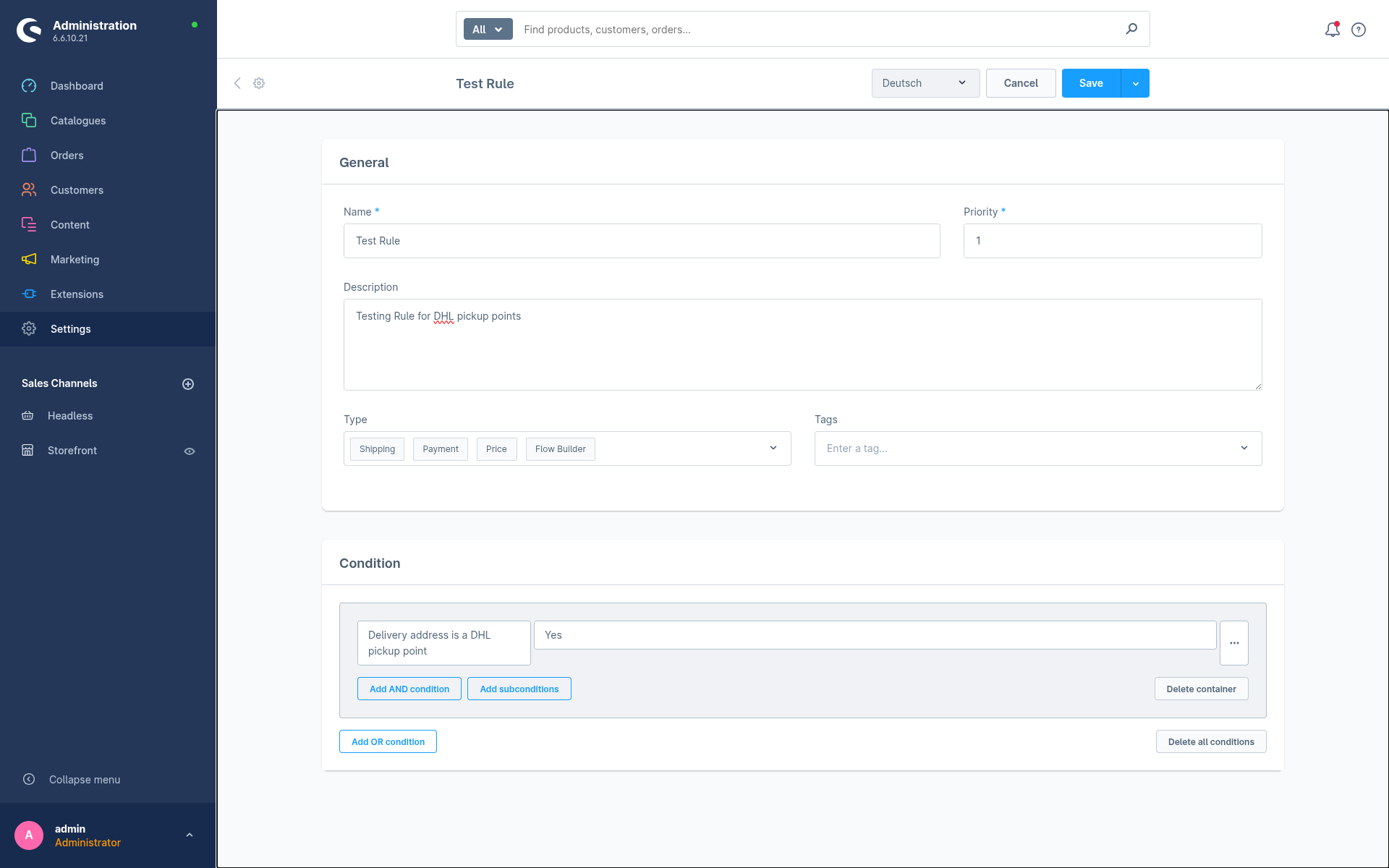Open the Deutsch language dropdown

point(925,83)
